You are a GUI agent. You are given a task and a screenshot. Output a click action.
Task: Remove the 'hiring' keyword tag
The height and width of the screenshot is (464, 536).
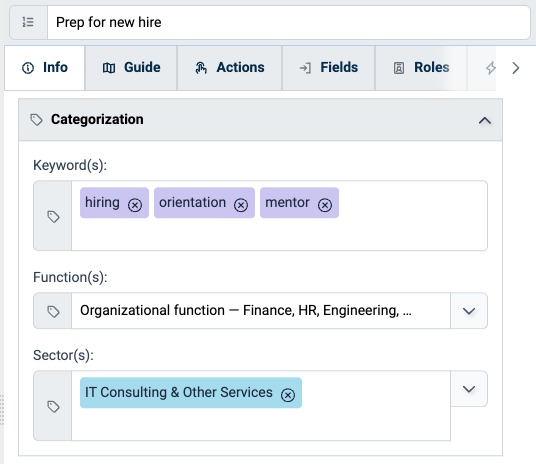coord(135,205)
